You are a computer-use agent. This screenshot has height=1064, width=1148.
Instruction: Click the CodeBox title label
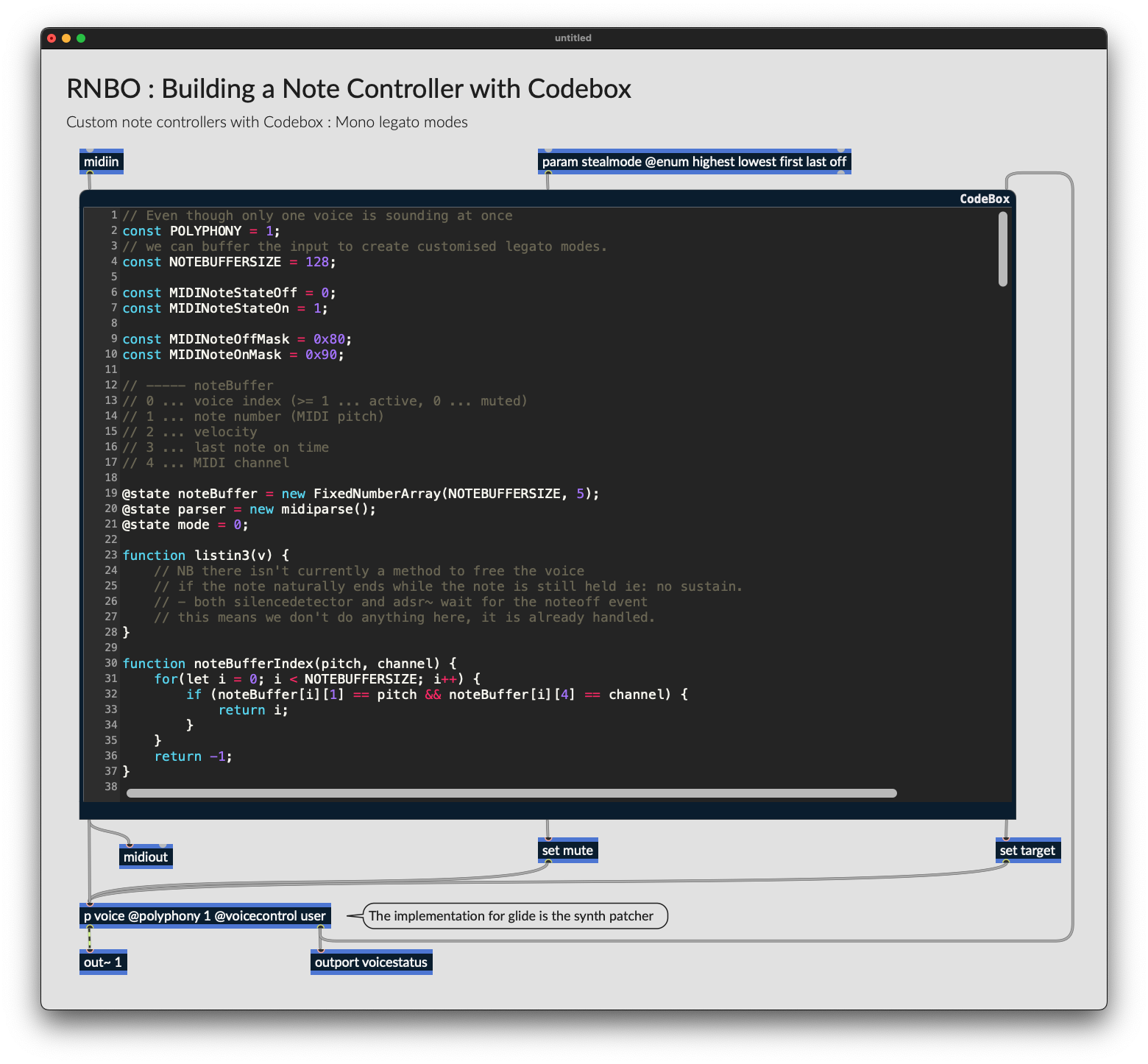[984, 198]
